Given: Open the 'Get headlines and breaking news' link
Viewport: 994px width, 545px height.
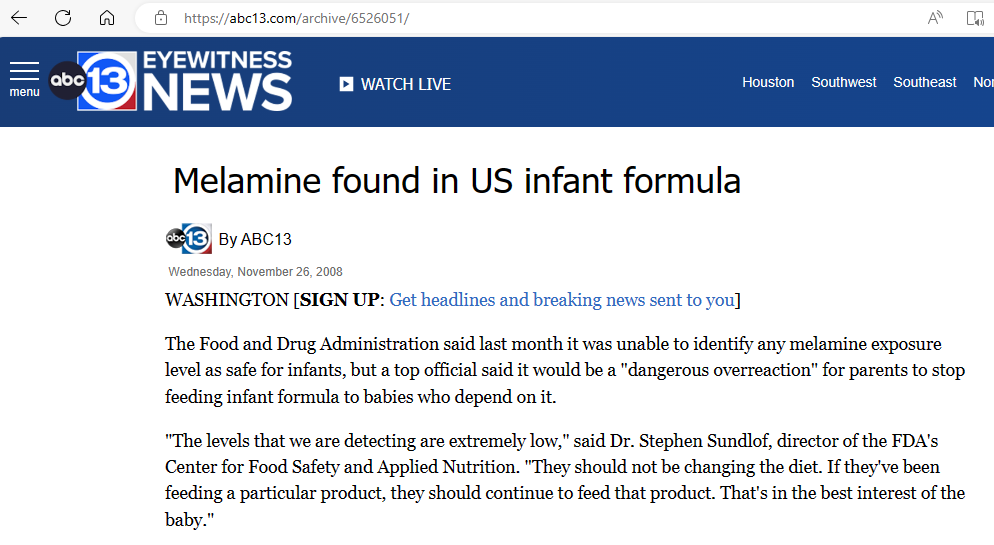Looking at the screenshot, I should [x=561, y=300].
